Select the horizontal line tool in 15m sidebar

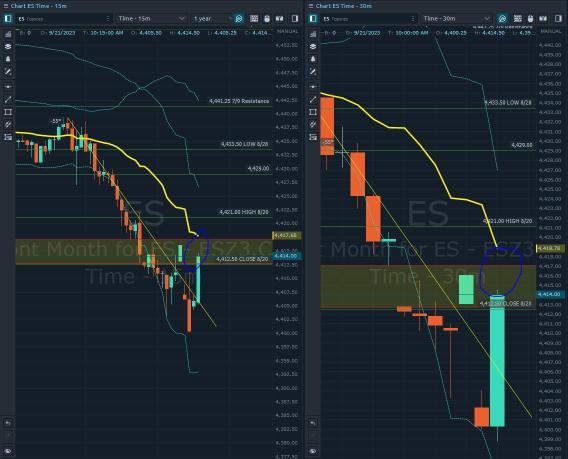click(x=8, y=87)
